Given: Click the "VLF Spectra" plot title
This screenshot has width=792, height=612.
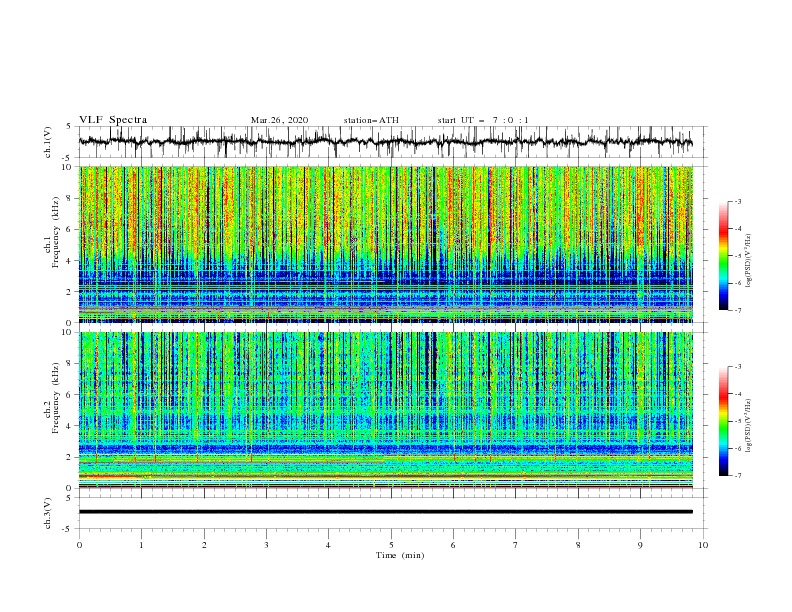Looking at the screenshot, I should pos(113,120).
